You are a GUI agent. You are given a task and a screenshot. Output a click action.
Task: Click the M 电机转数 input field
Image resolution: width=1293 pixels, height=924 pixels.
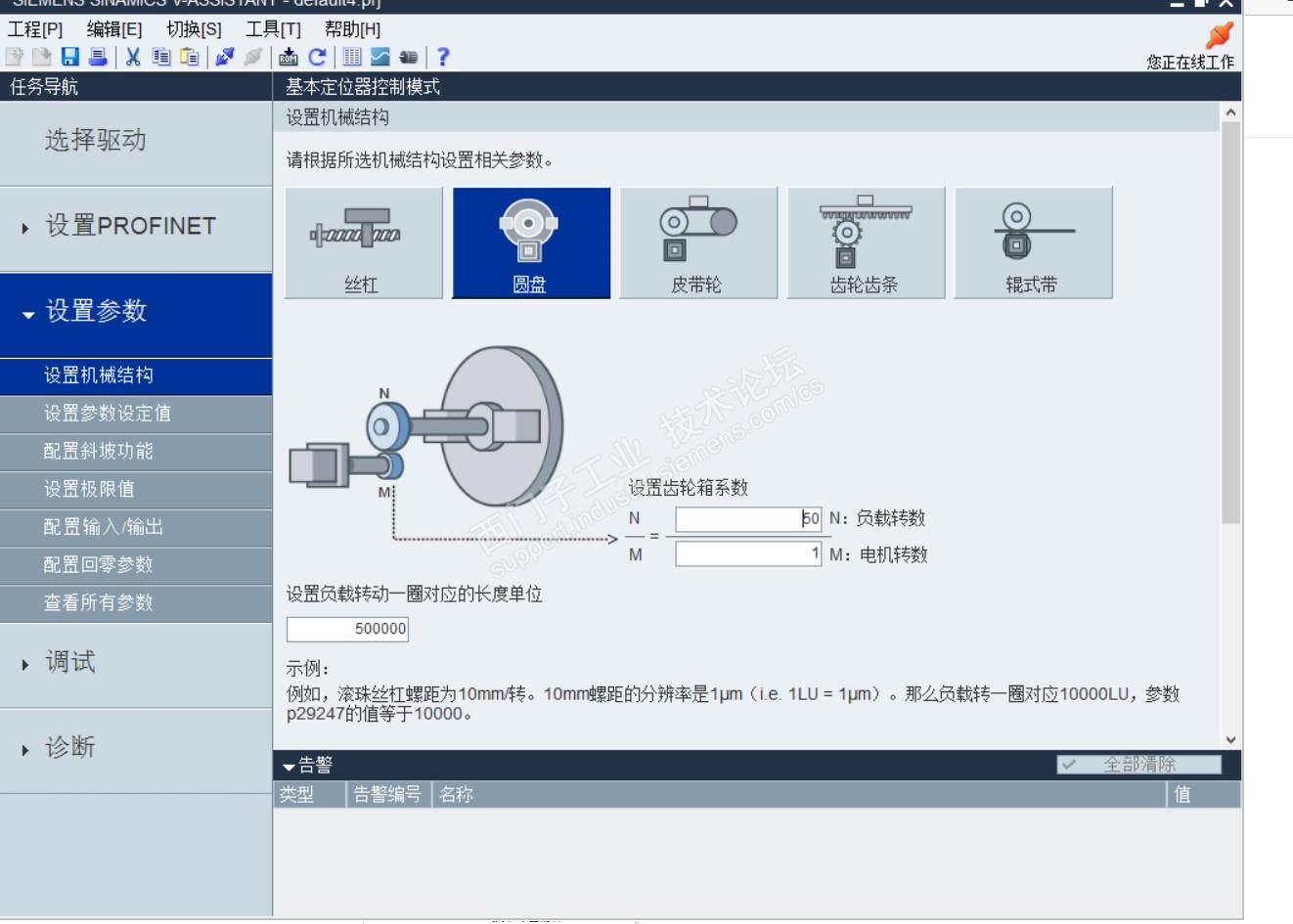click(x=748, y=554)
